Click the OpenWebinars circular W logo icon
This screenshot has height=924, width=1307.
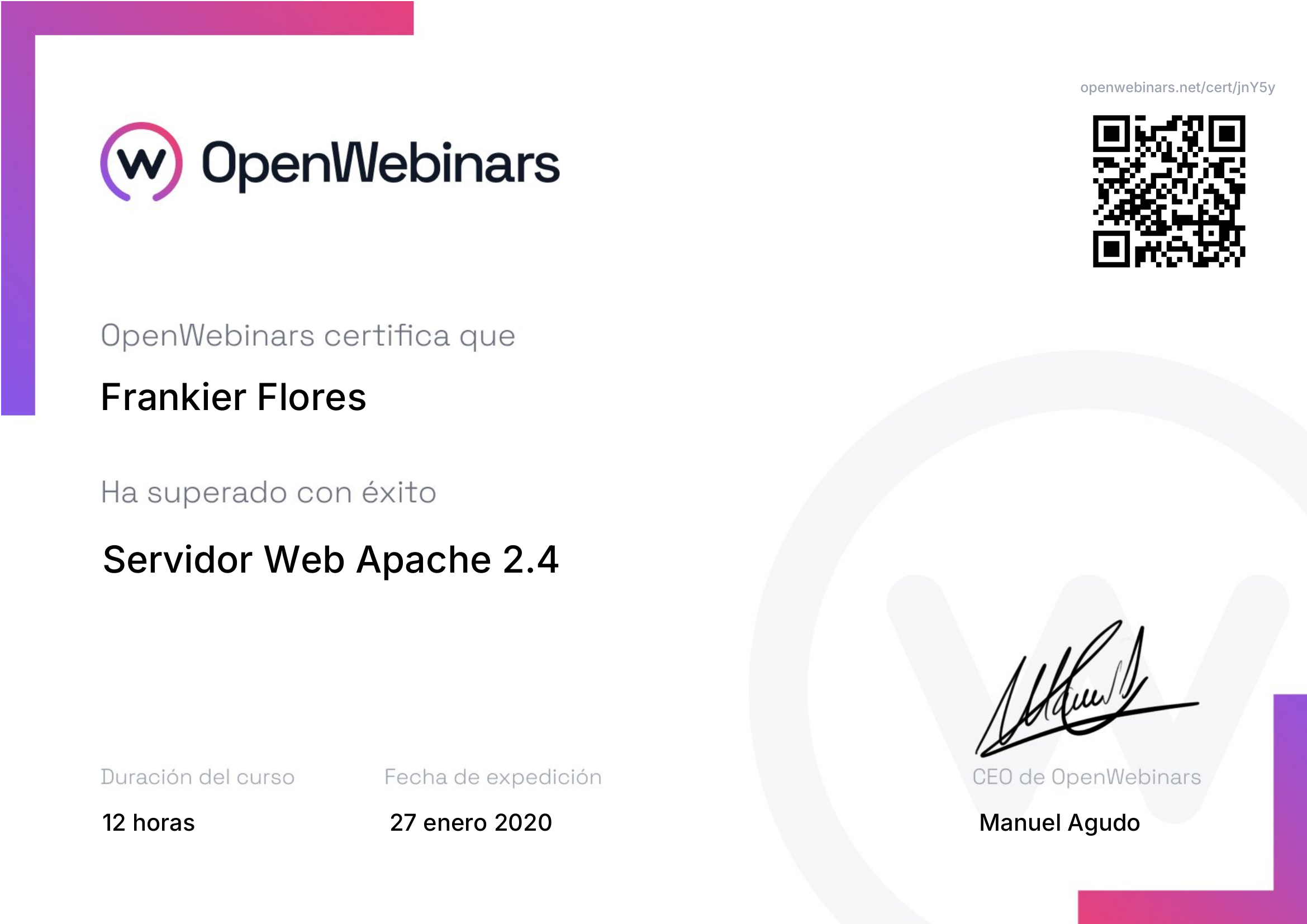[x=142, y=162]
